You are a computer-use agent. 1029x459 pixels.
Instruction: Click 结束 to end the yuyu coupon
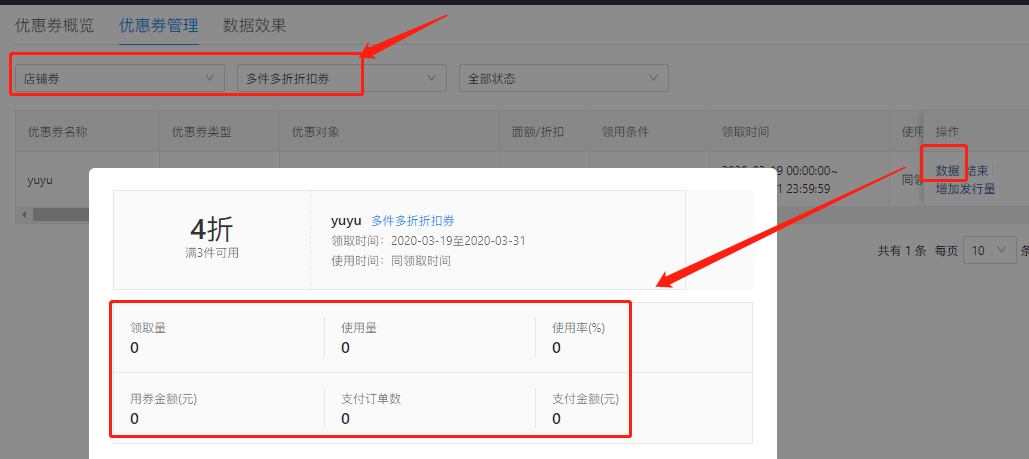(977, 171)
